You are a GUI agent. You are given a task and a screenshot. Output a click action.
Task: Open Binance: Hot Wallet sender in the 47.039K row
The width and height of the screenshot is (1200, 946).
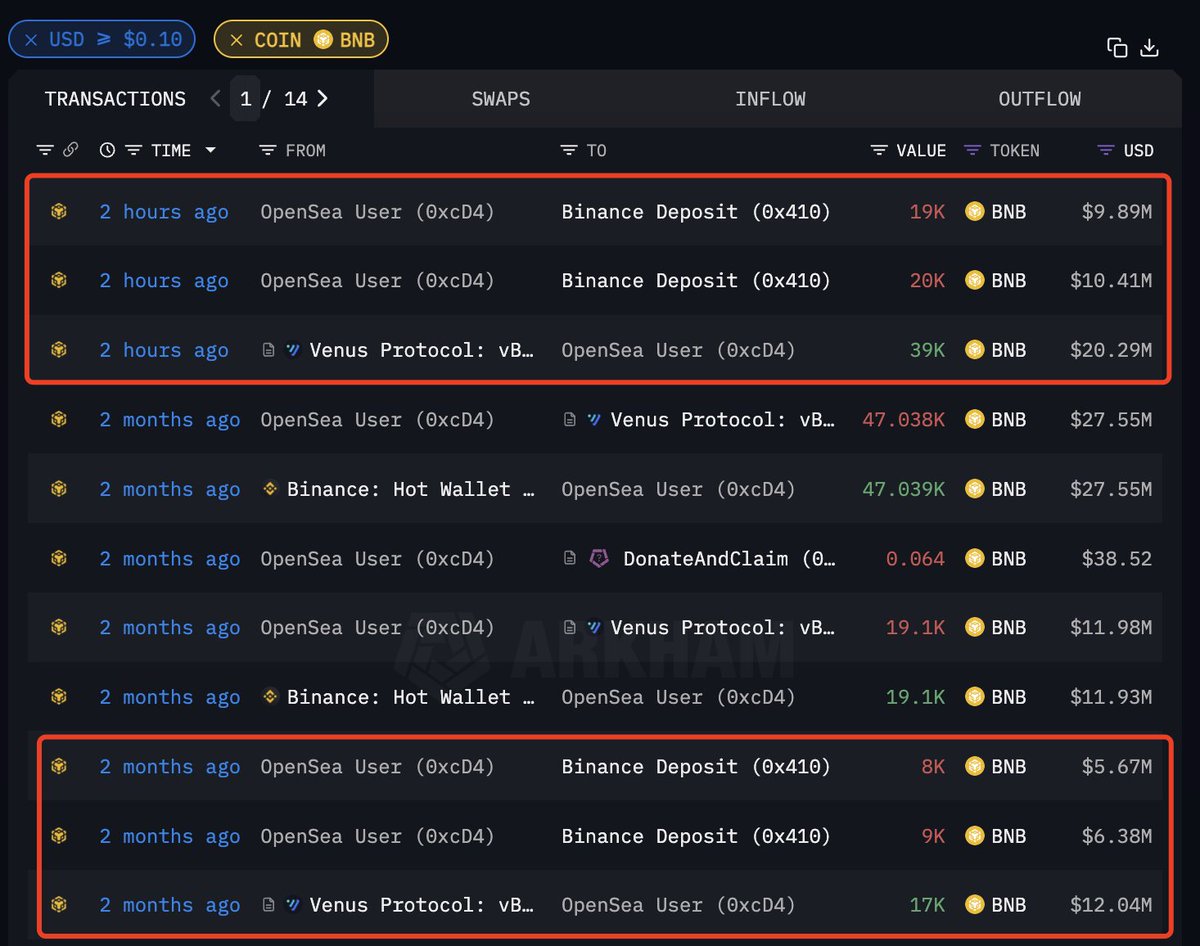[412, 489]
